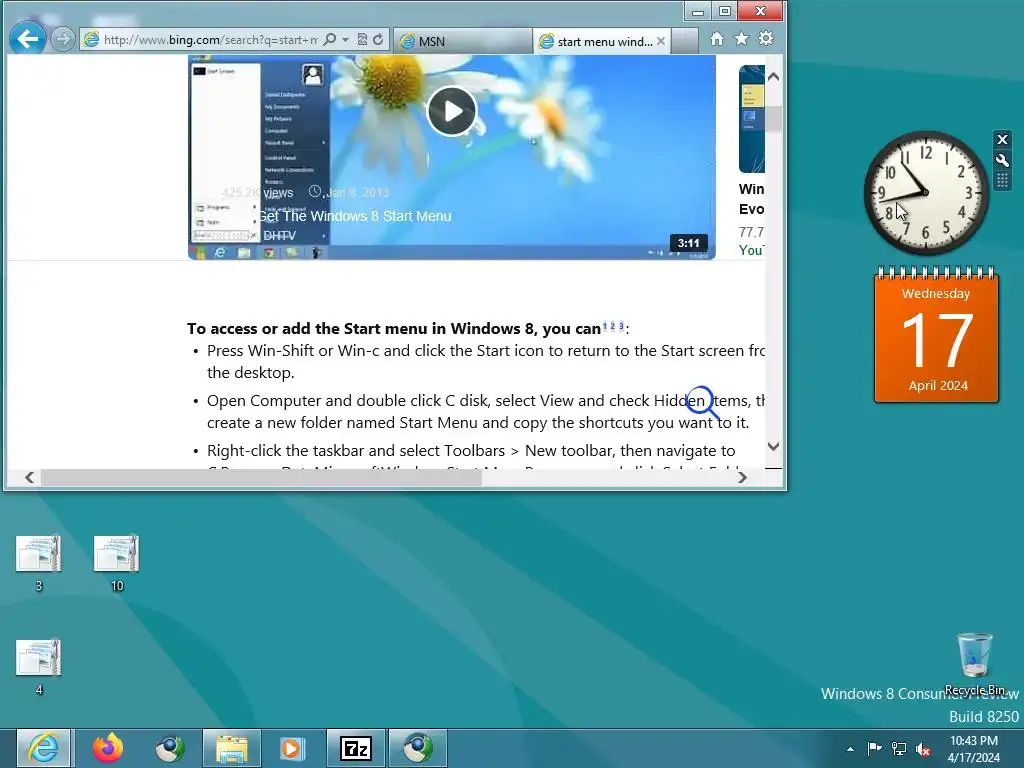Show hidden tray icons with the up arrow

(850, 749)
